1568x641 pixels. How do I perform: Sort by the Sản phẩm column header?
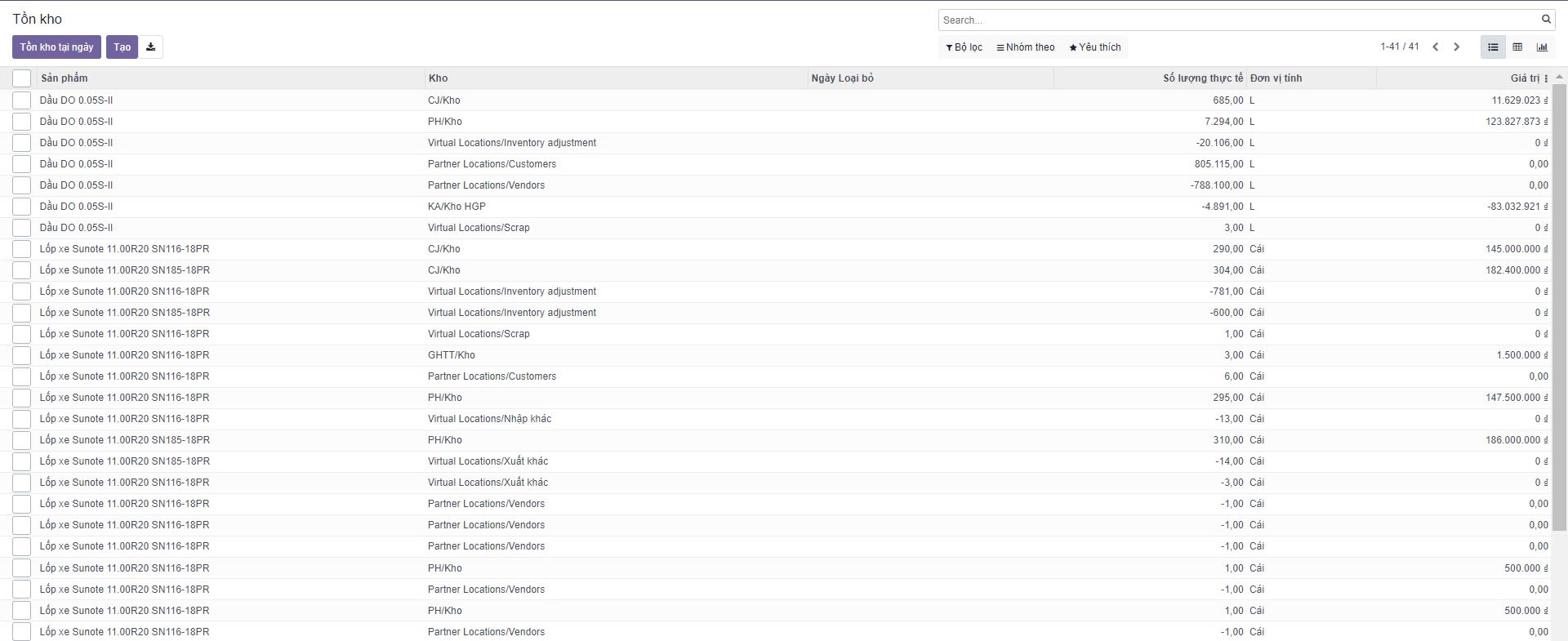coord(65,78)
